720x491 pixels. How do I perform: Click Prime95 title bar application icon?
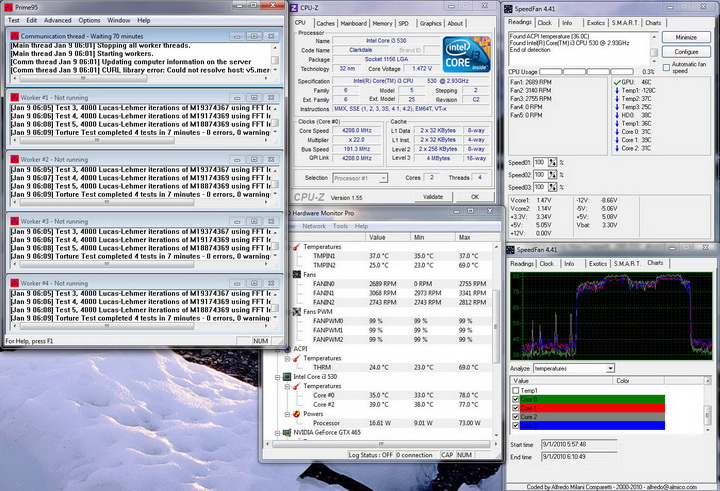coord(8,7)
